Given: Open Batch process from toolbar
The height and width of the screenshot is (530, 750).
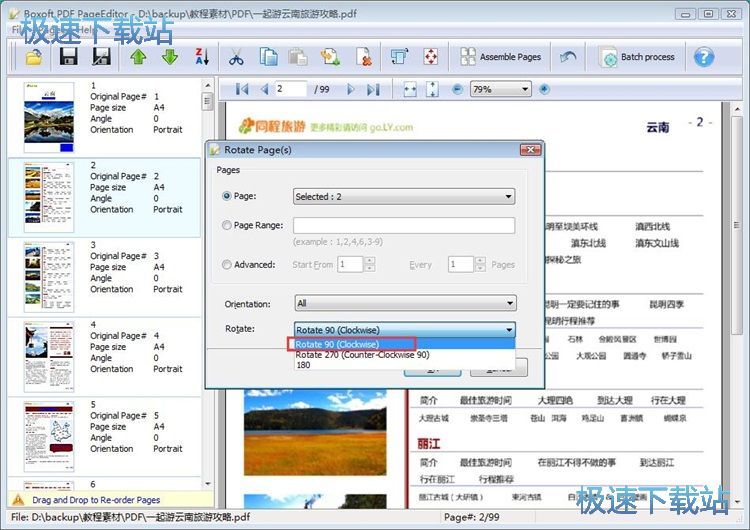Looking at the screenshot, I should [637, 57].
